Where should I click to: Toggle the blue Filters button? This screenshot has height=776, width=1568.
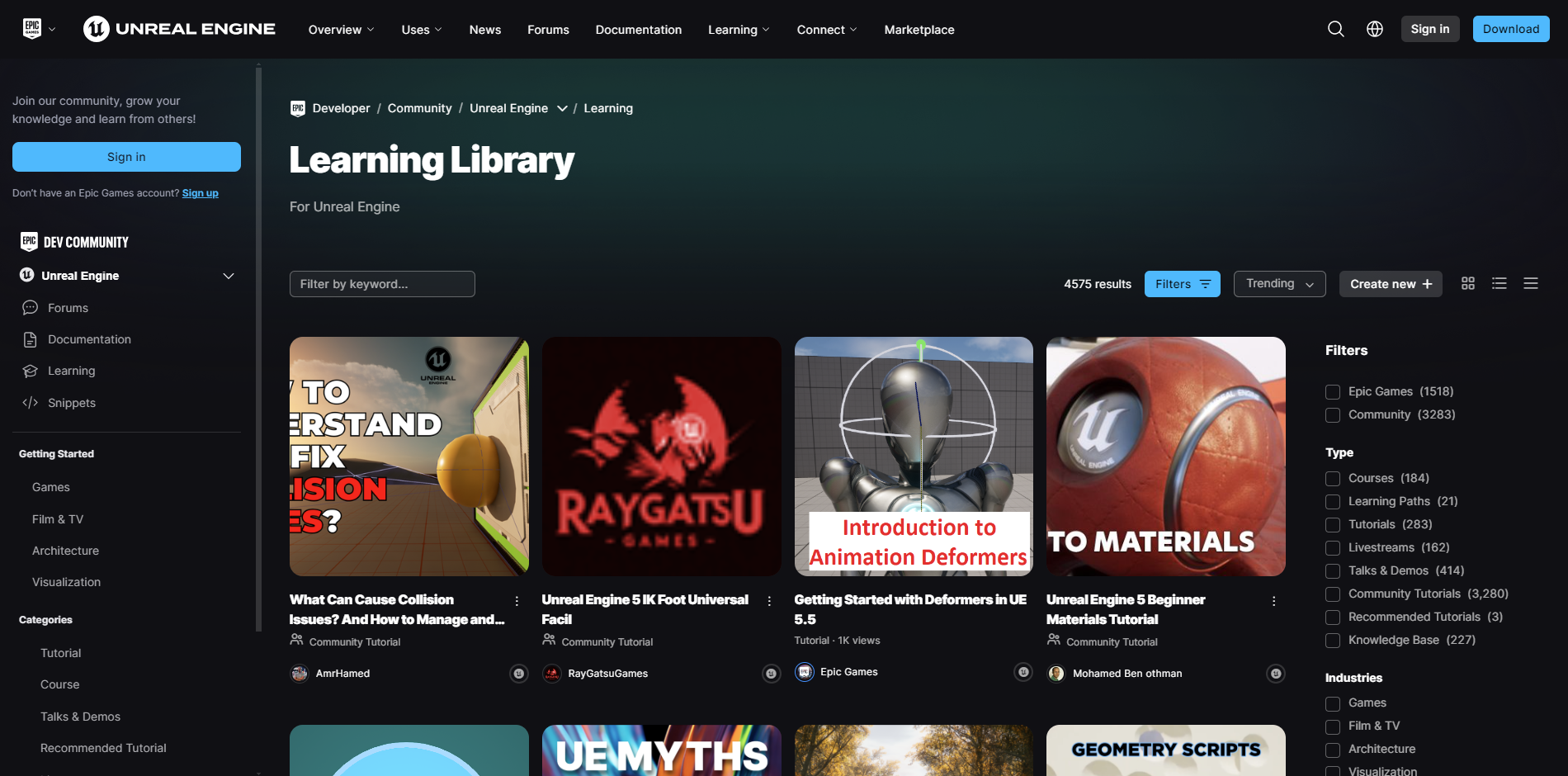(1183, 284)
